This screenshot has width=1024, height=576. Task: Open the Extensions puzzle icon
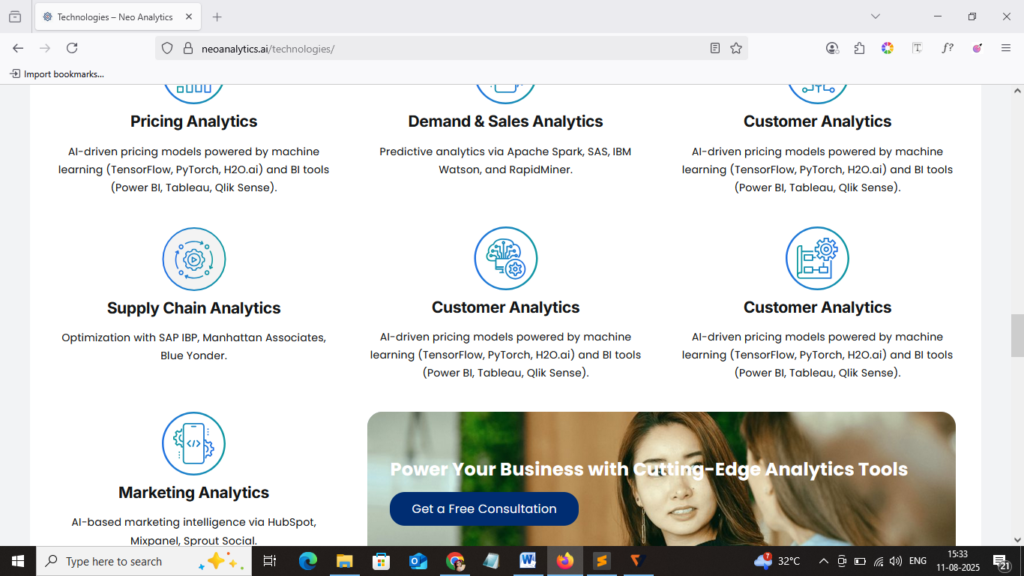(x=859, y=48)
